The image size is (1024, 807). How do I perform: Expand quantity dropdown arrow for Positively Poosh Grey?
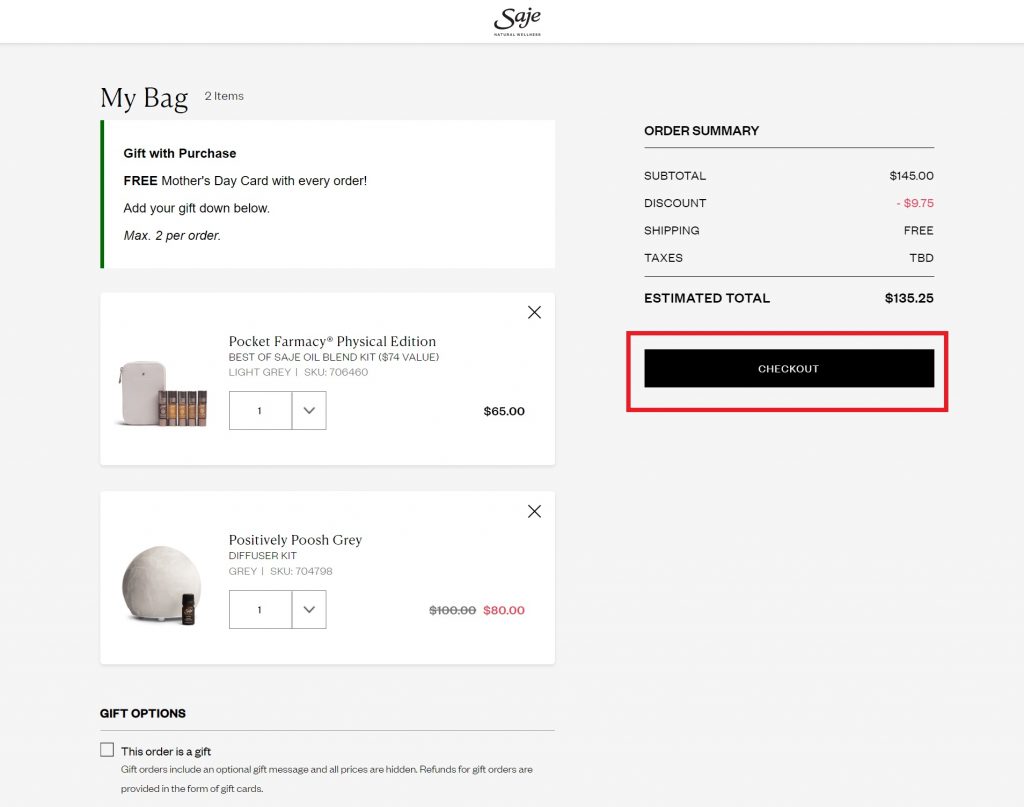point(309,609)
